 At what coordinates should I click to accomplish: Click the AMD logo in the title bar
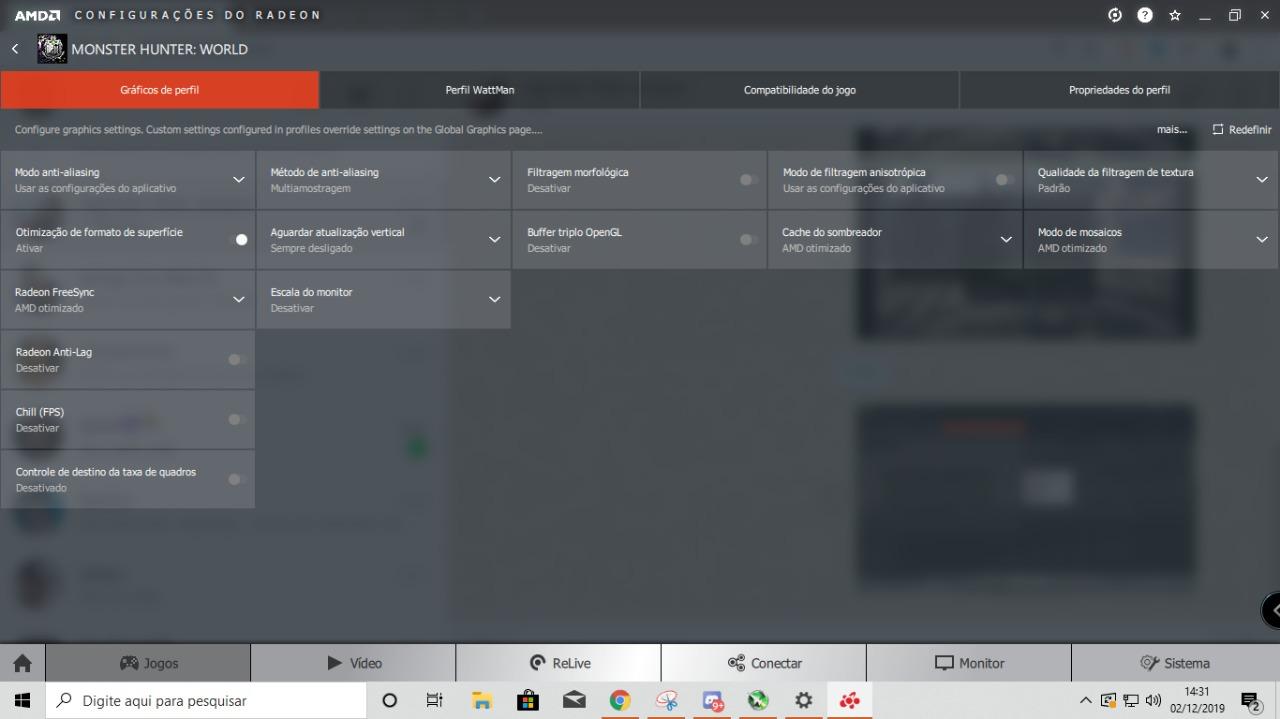click(37, 15)
